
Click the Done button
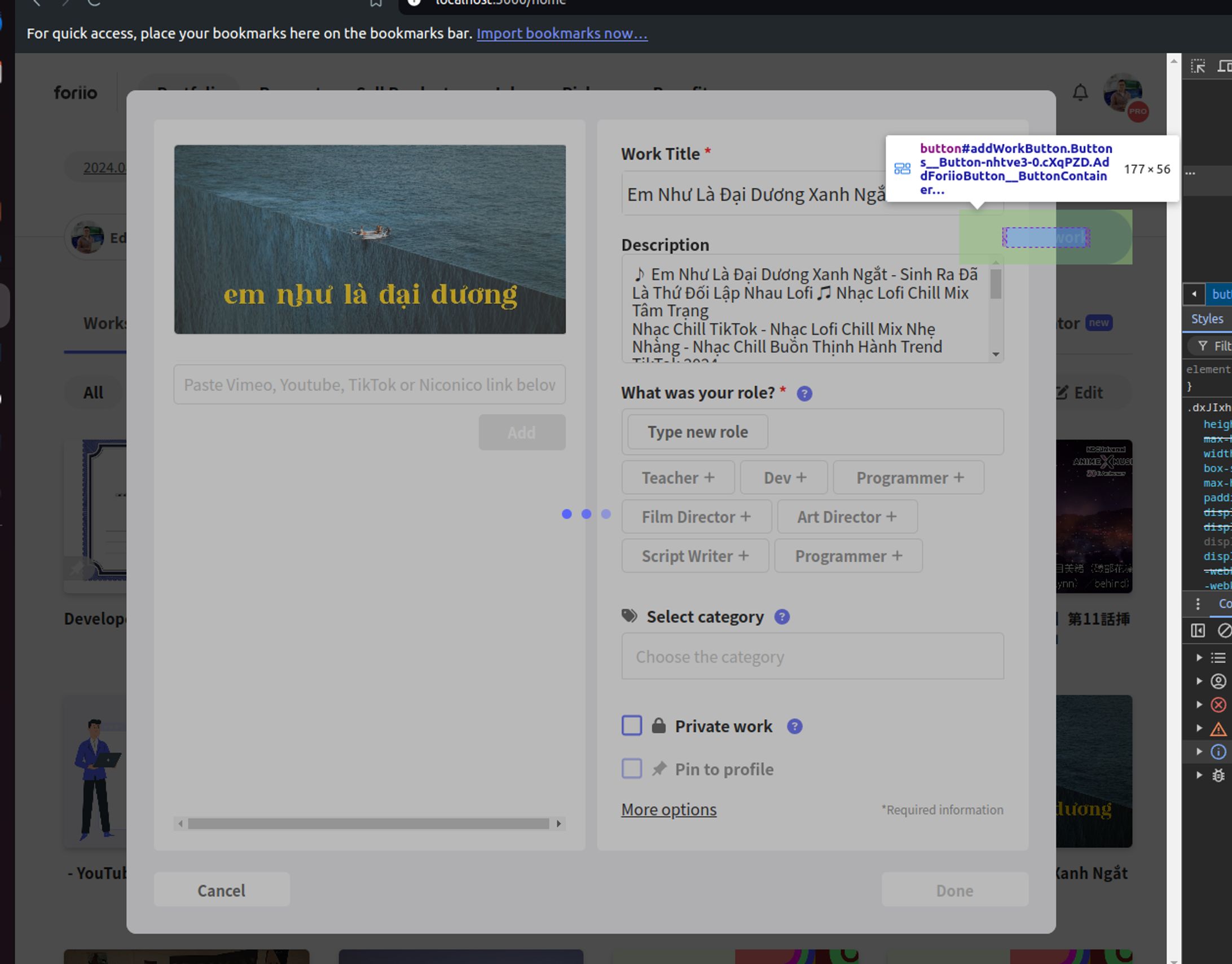tap(955, 890)
